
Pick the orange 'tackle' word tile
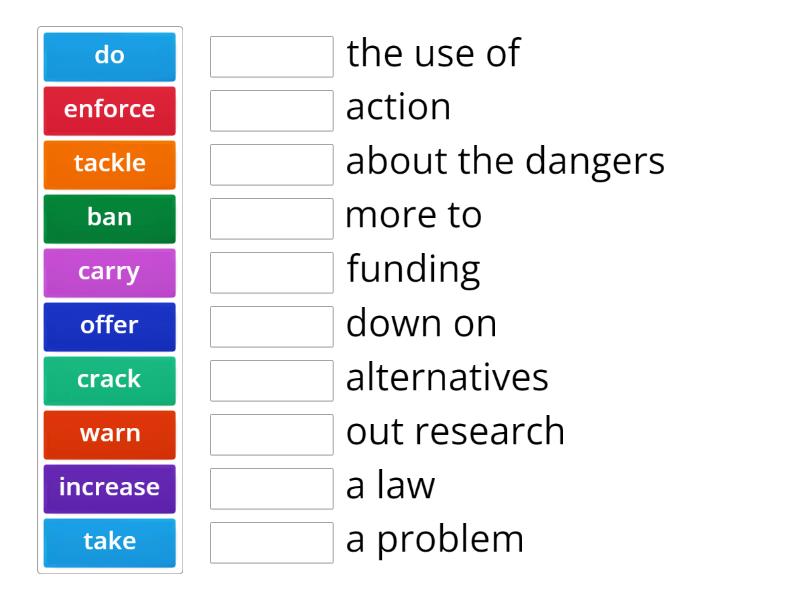109,164
